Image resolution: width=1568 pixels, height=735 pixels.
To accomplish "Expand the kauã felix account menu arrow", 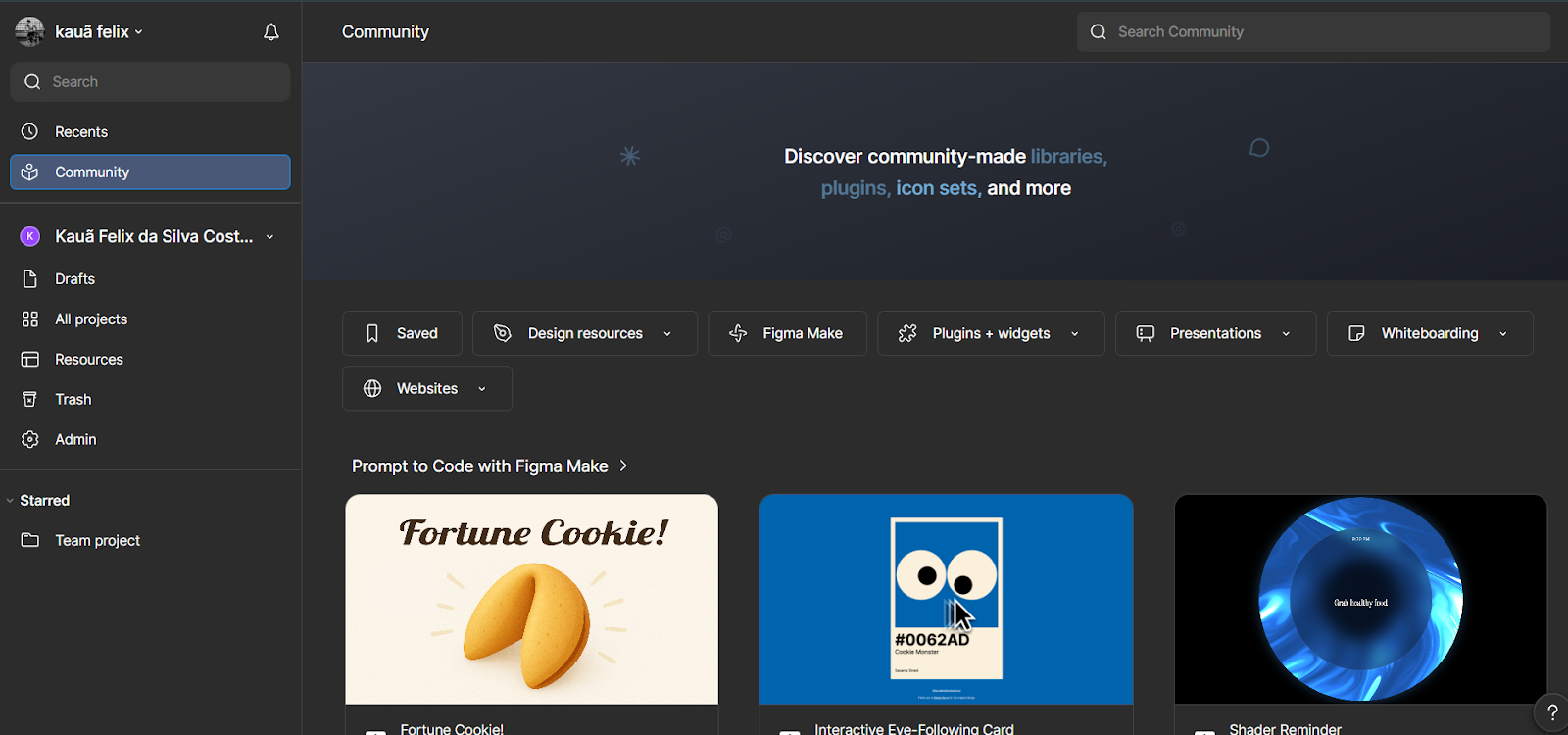I will click(139, 32).
